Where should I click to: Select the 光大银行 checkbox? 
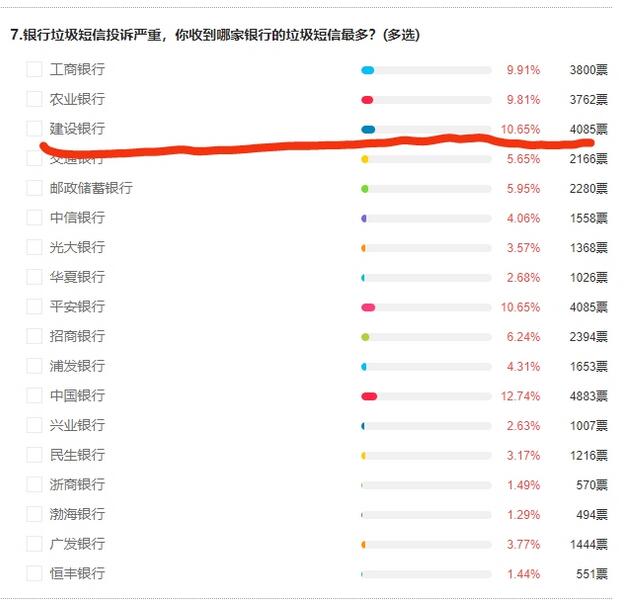(34, 247)
